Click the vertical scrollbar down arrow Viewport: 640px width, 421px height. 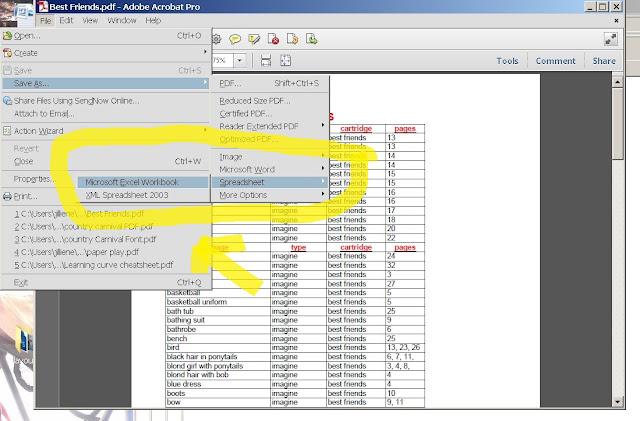(618, 402)
